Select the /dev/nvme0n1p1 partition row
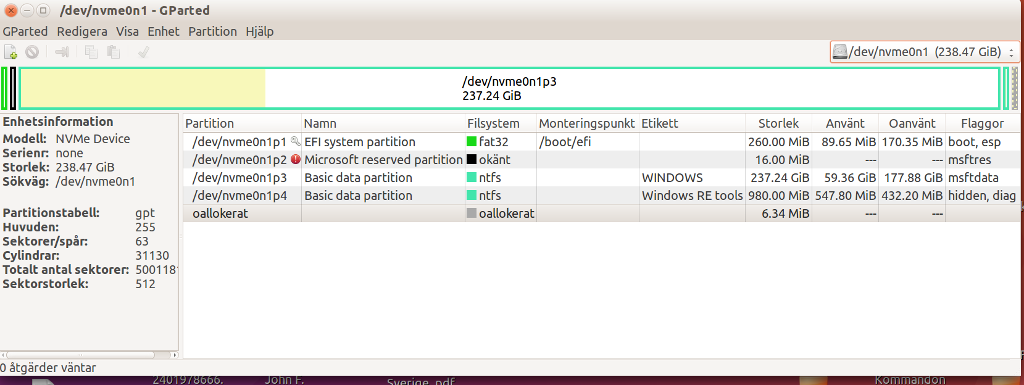Screen dimensions: 1024x385 coord(601,141)
